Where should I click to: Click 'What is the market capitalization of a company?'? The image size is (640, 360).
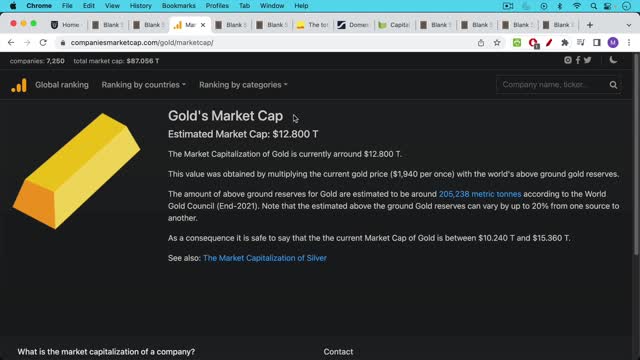point(106,352)
